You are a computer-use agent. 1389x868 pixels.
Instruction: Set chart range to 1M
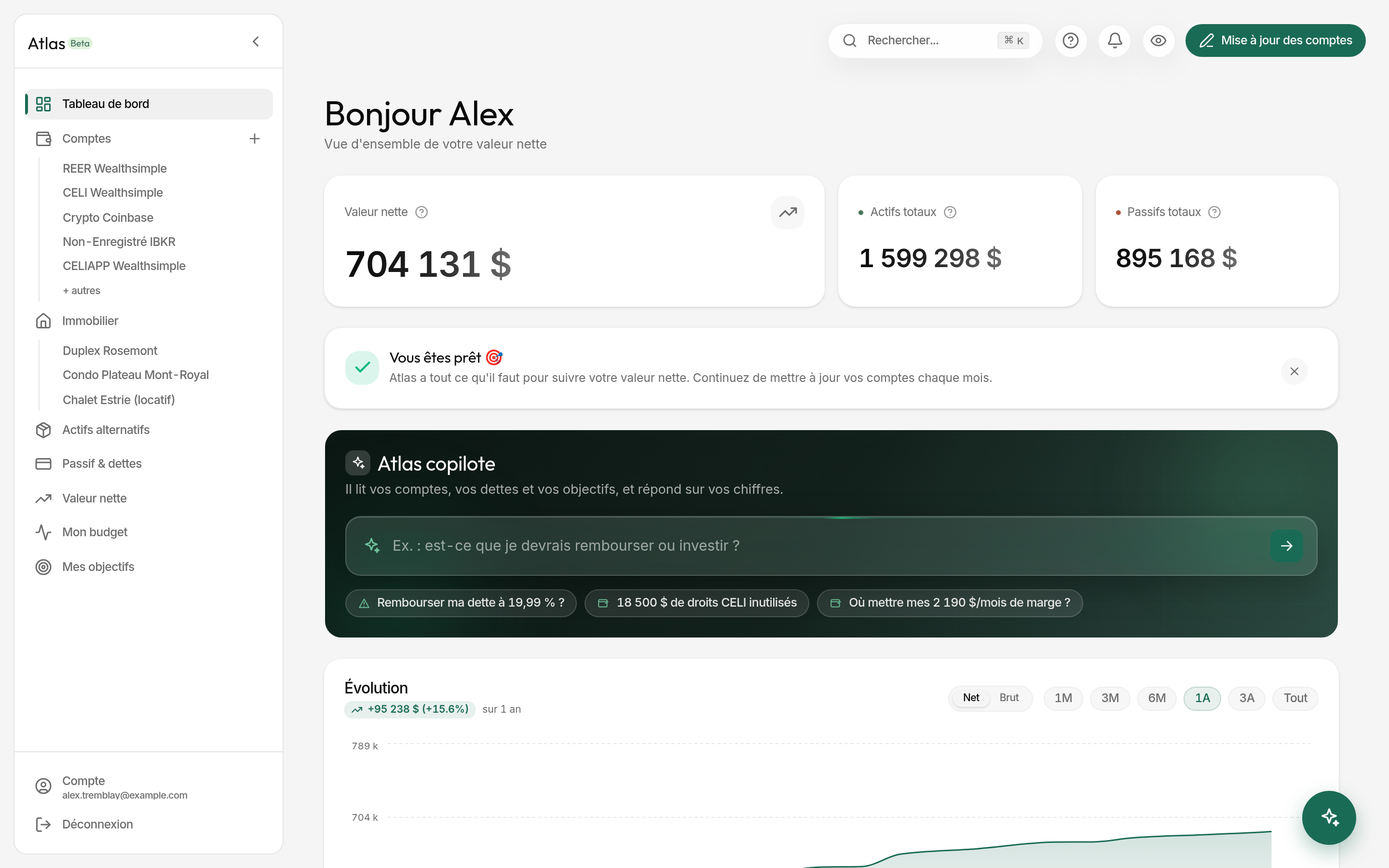pyautogui.click(x=1063, y=699)
